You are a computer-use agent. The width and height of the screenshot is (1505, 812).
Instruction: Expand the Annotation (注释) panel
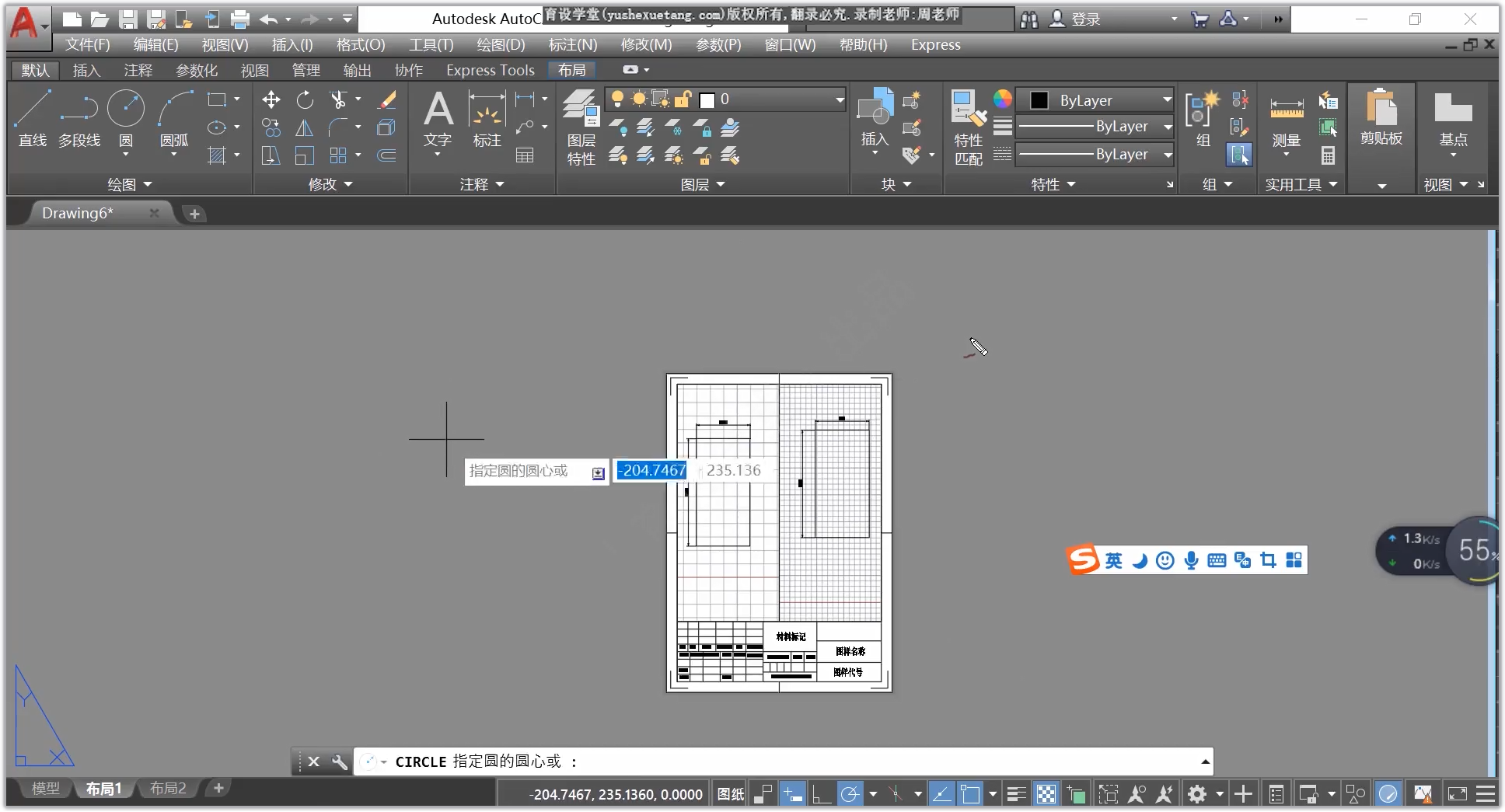pos(482,185)
